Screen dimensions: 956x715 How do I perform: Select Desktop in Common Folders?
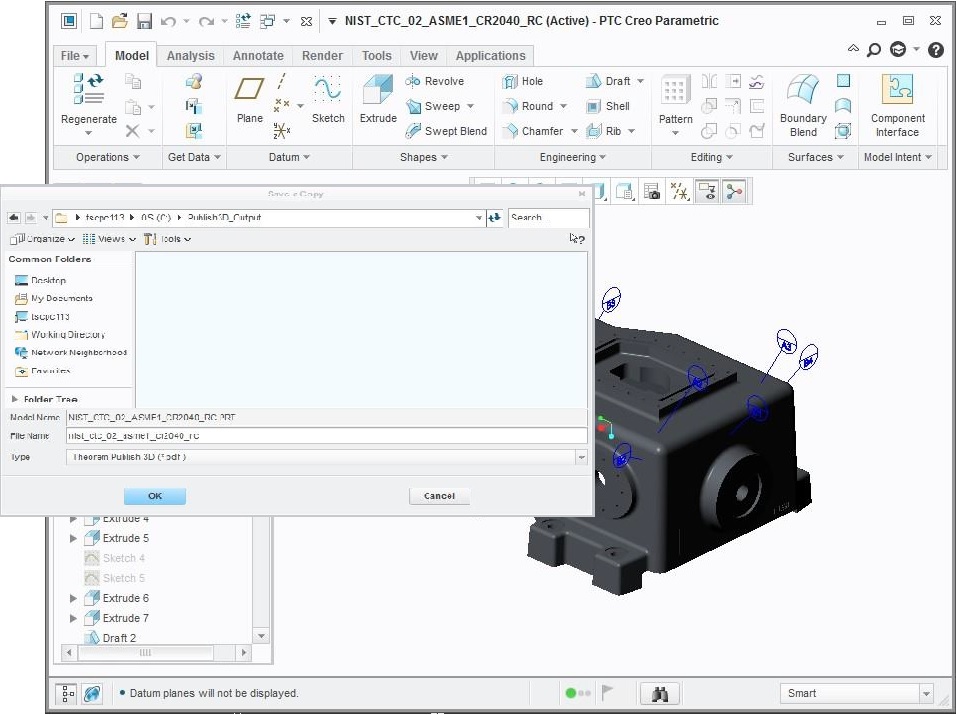point(40,280)
